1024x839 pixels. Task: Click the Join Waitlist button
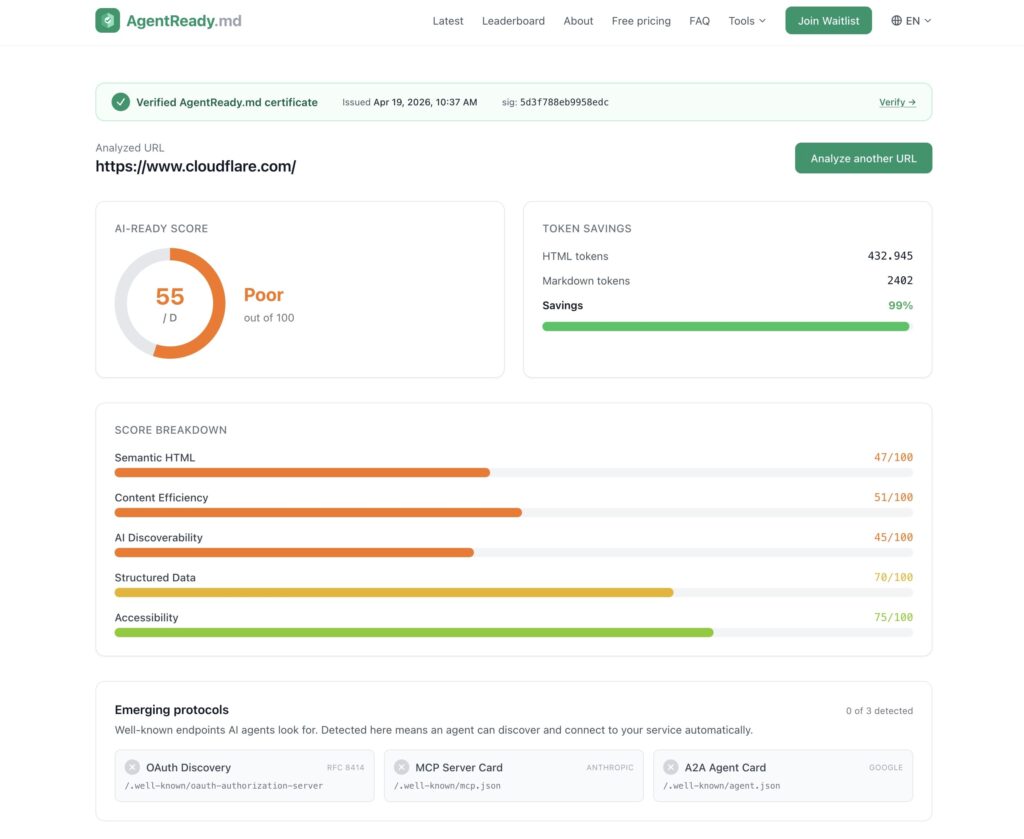coord(828,20)
